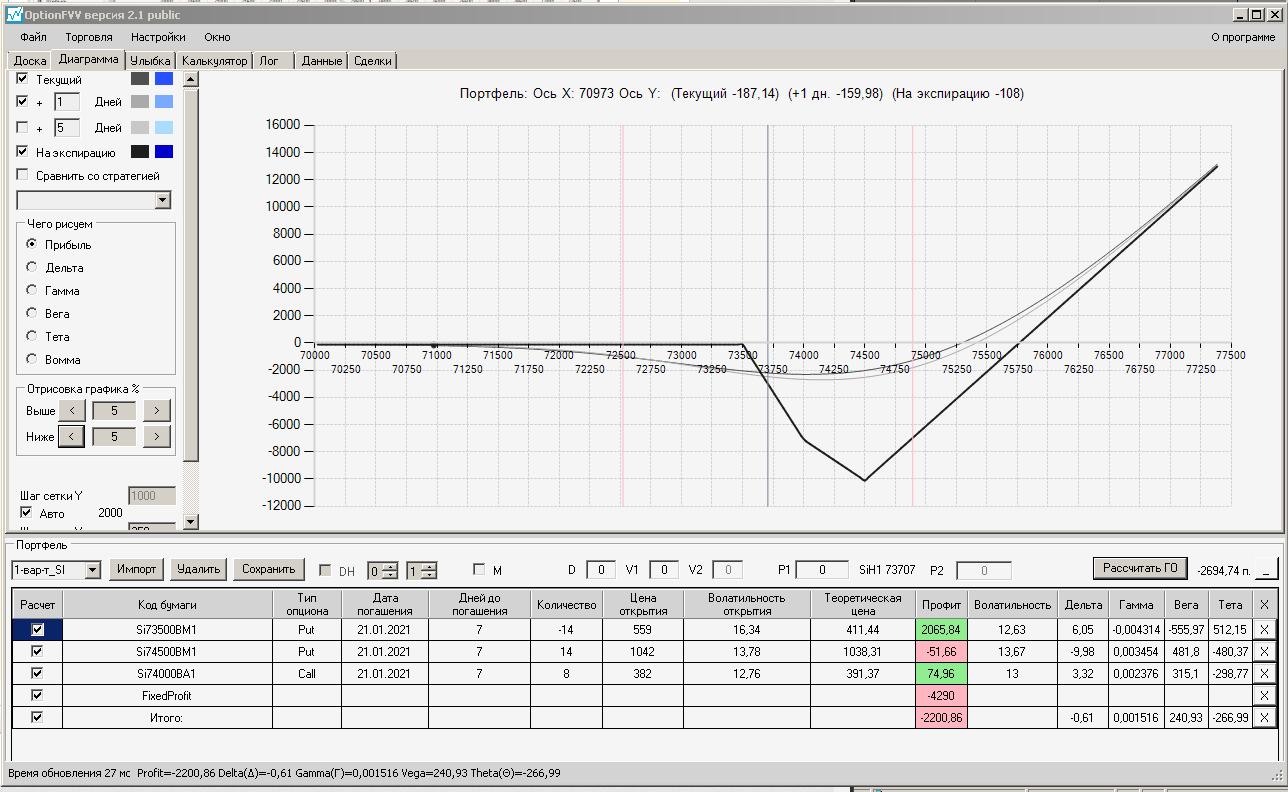Uncheck the Расчет checkbox for FixedProfit

[x=37, y=695]
